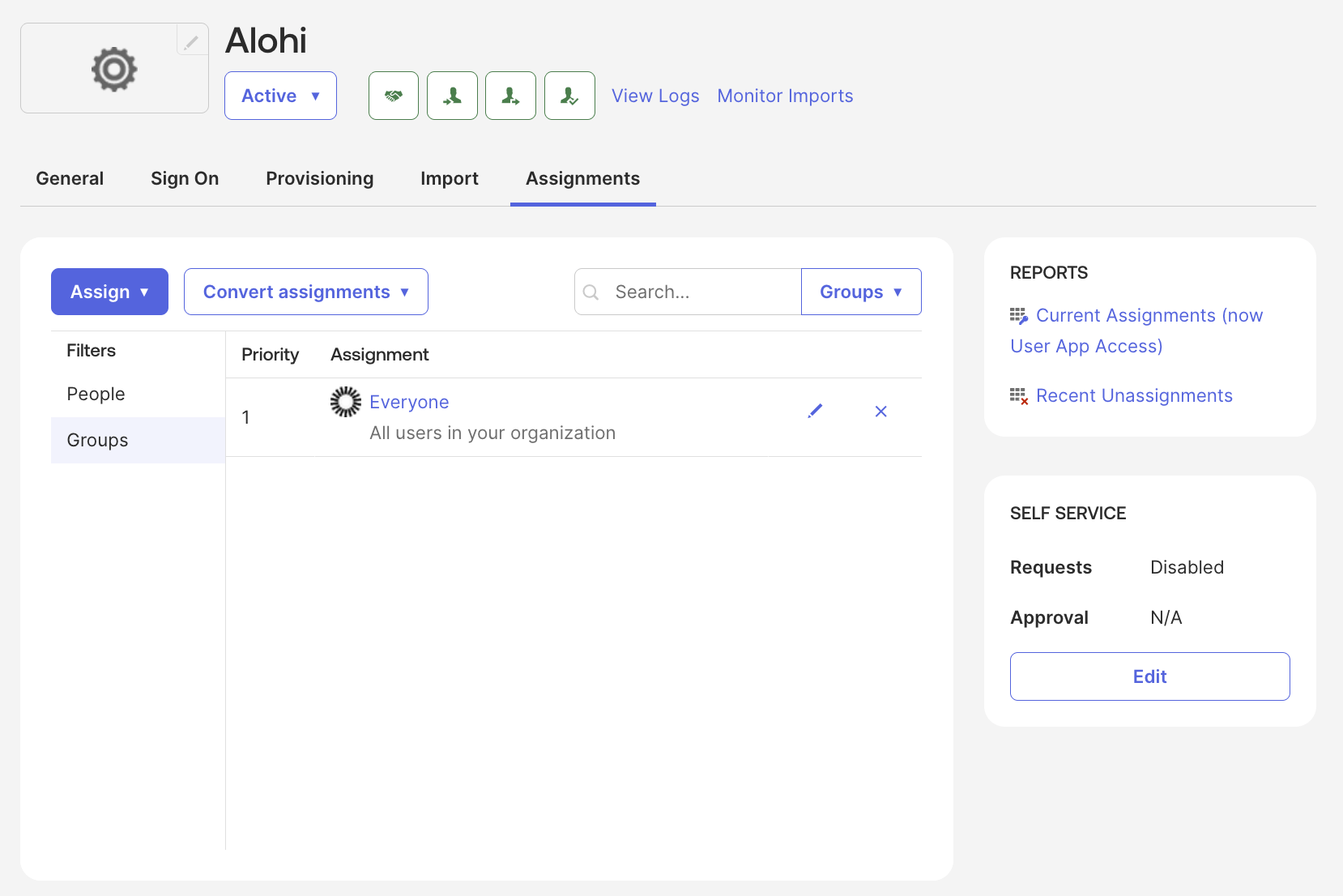Screen dimensions: 1343x896
Task: Switch to the General tab
Action: click(70, 178)
